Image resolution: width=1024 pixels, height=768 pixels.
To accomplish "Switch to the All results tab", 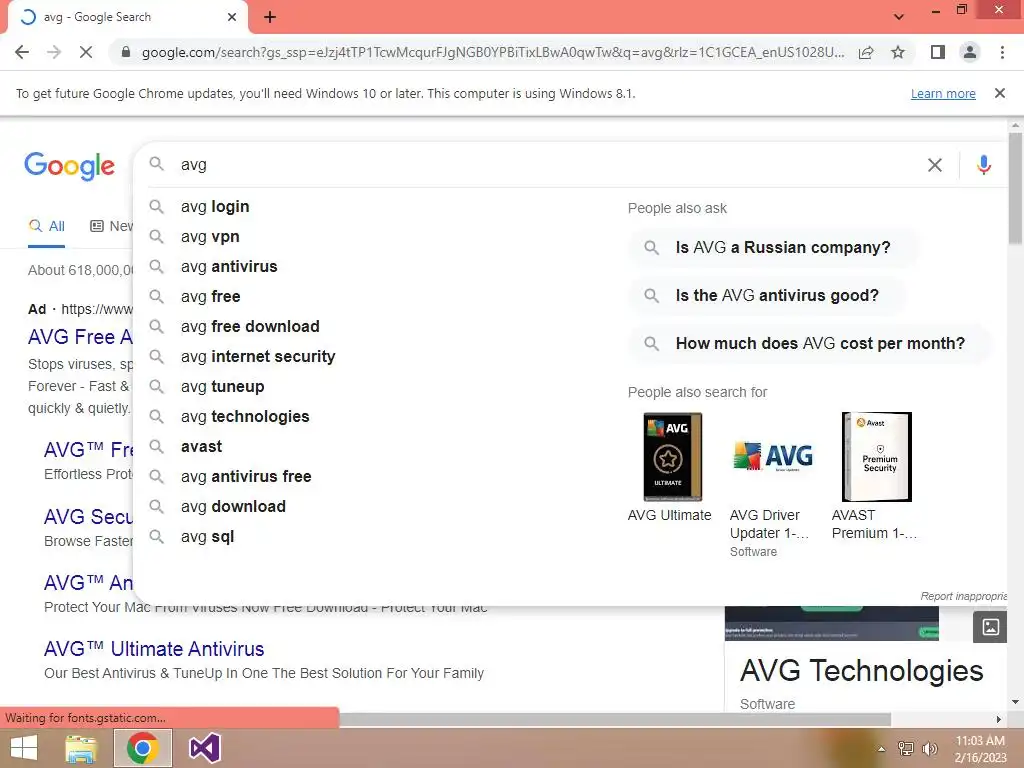I will pos(47,226).
